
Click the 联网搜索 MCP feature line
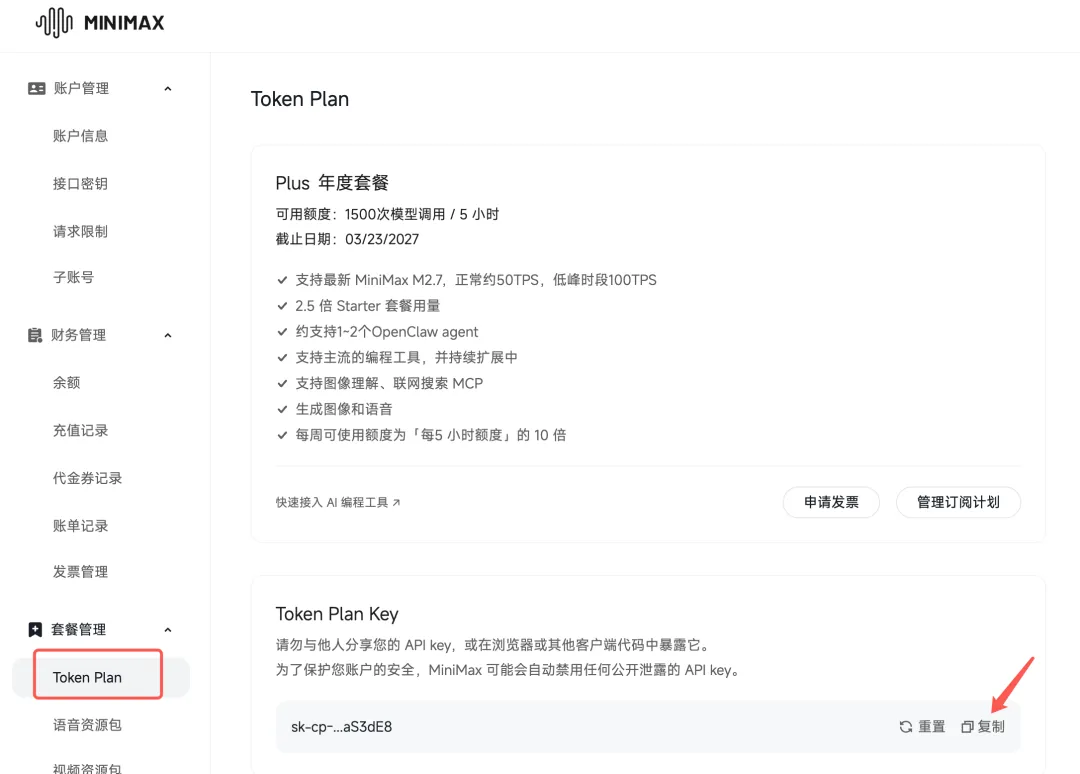click(x=389, y=384)
